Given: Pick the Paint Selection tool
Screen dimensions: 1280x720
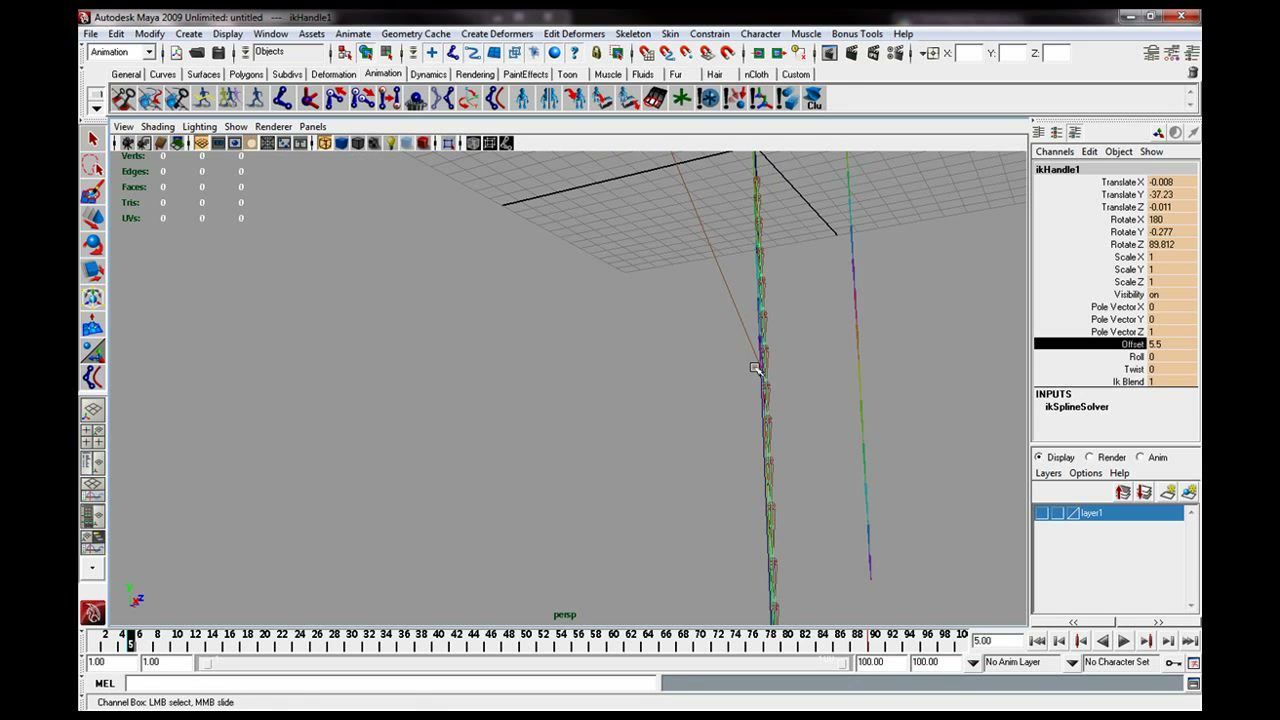Looking at the screenshot, I should pyautogui.click(x=92, y=191).
